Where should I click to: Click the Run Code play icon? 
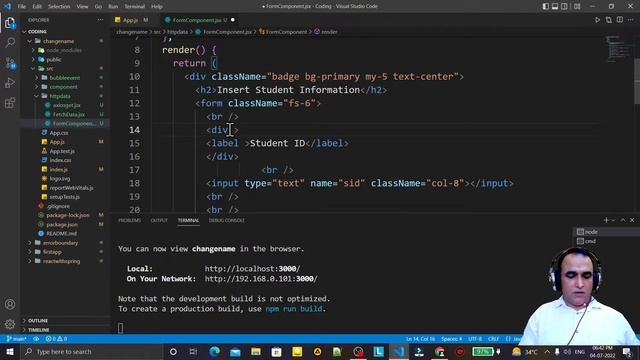tap(597, 20)
